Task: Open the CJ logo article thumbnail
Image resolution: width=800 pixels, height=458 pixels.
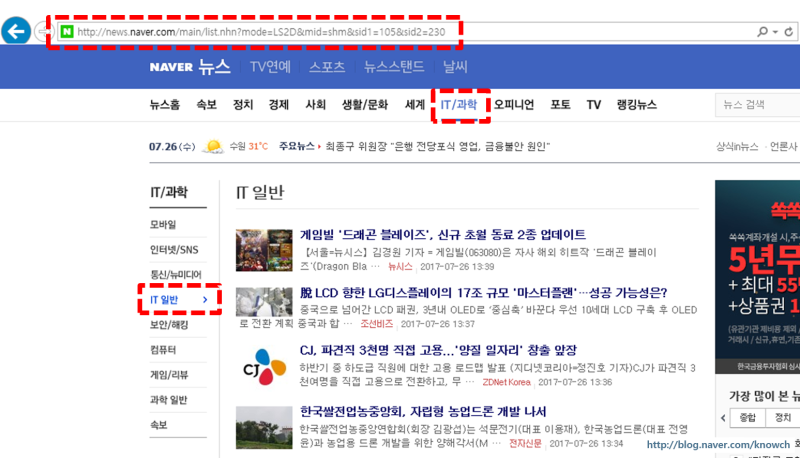Action: click(264, 367)
